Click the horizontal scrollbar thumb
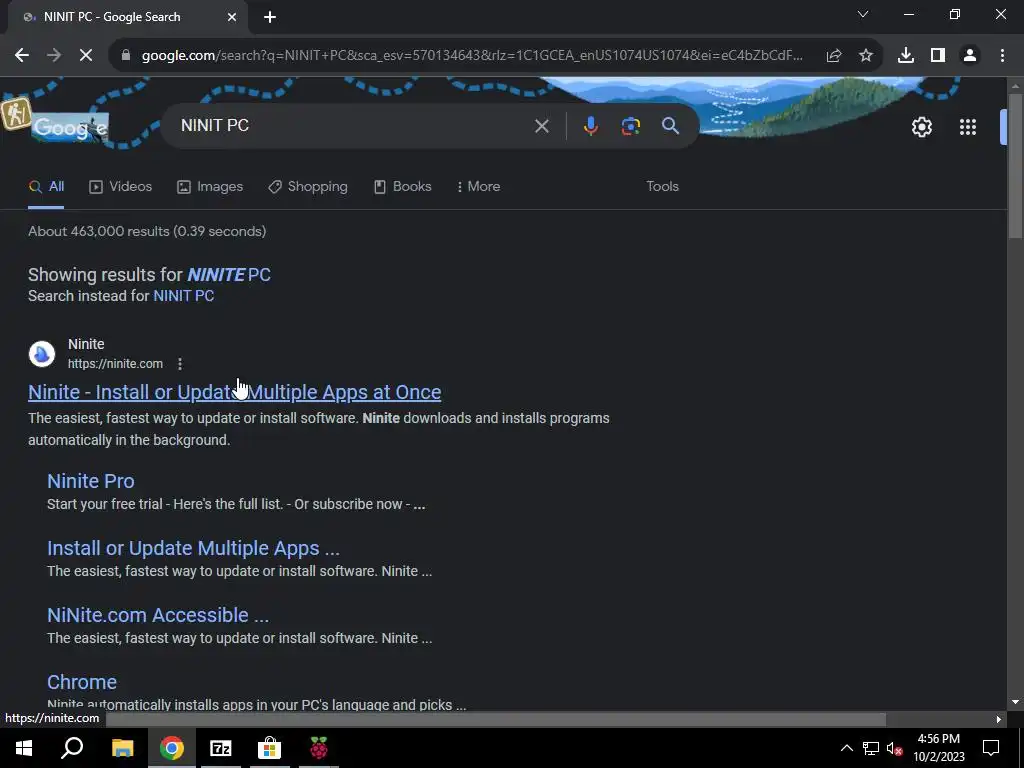Viewport: 1024px width, 768px height. pos(496,720)
